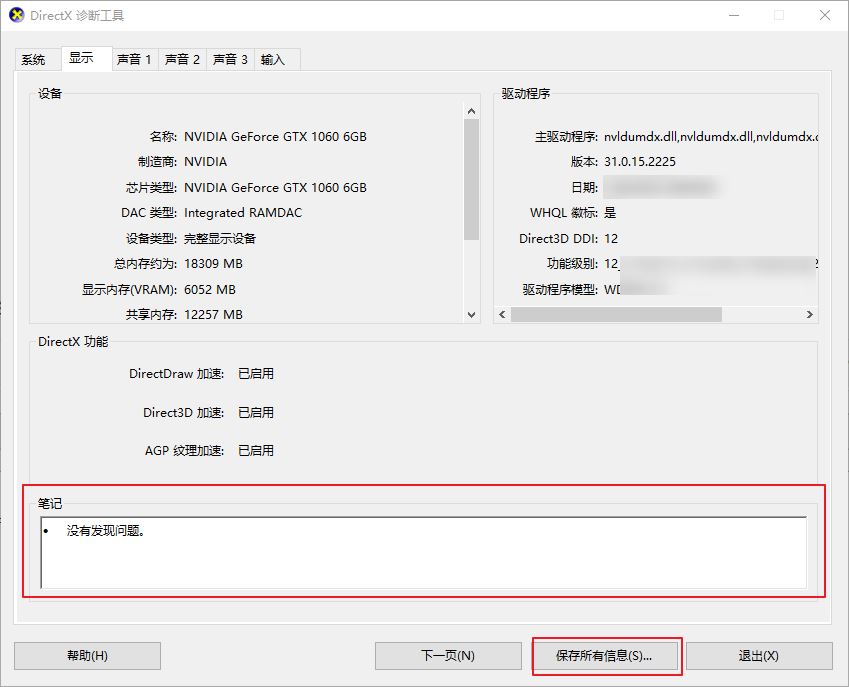Click the 18309 MB total memory value

click(213, 264)
